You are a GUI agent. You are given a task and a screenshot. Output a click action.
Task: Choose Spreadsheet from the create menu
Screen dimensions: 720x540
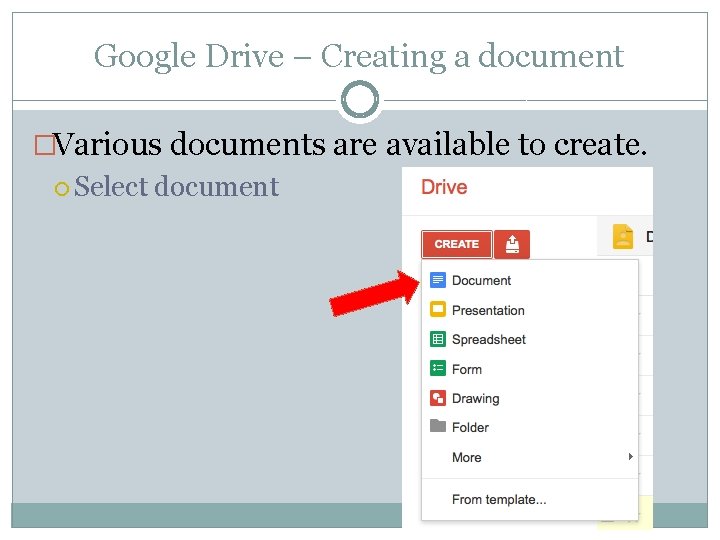pos(489,340)
